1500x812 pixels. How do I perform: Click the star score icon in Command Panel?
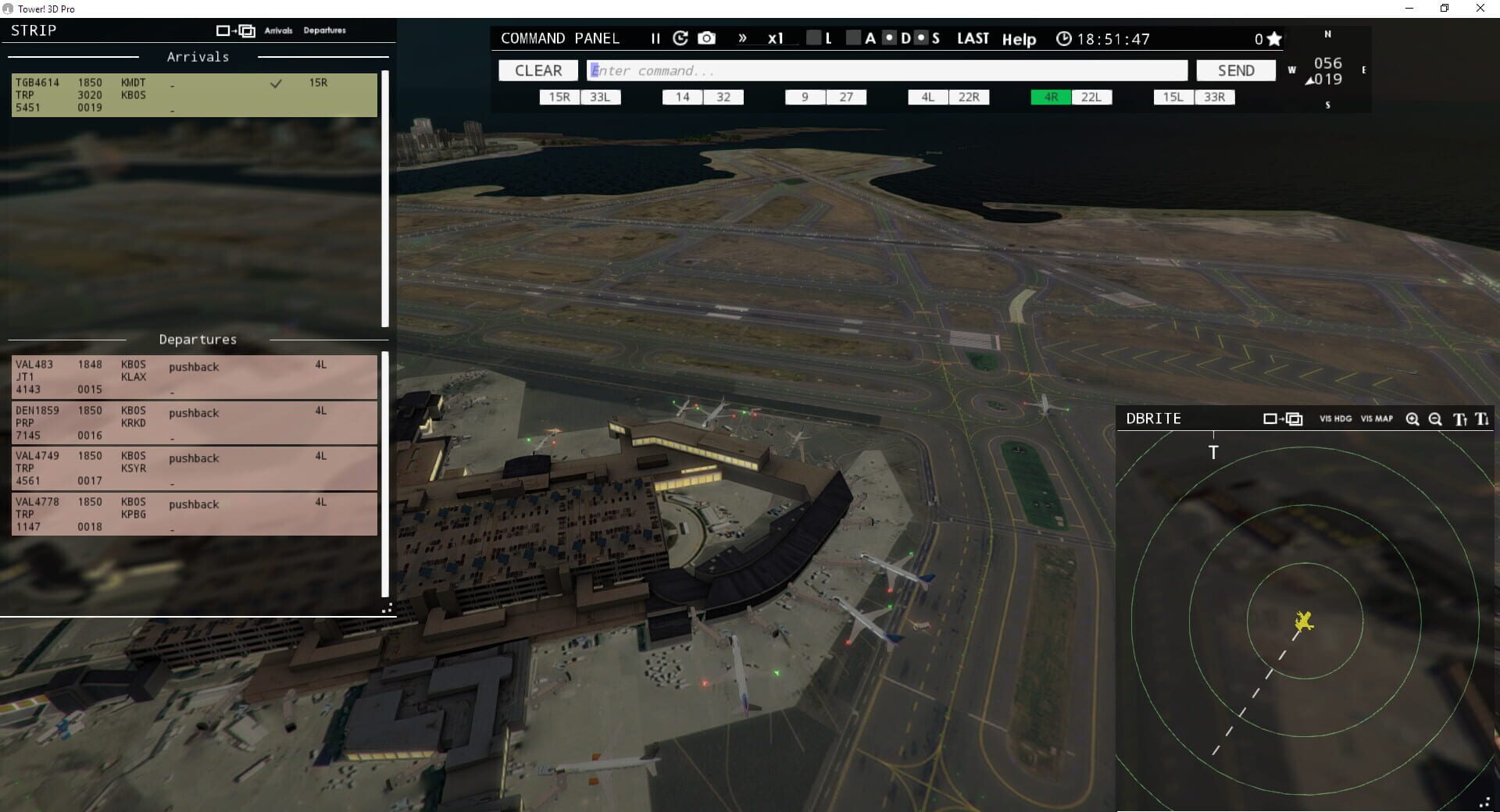1273,37
